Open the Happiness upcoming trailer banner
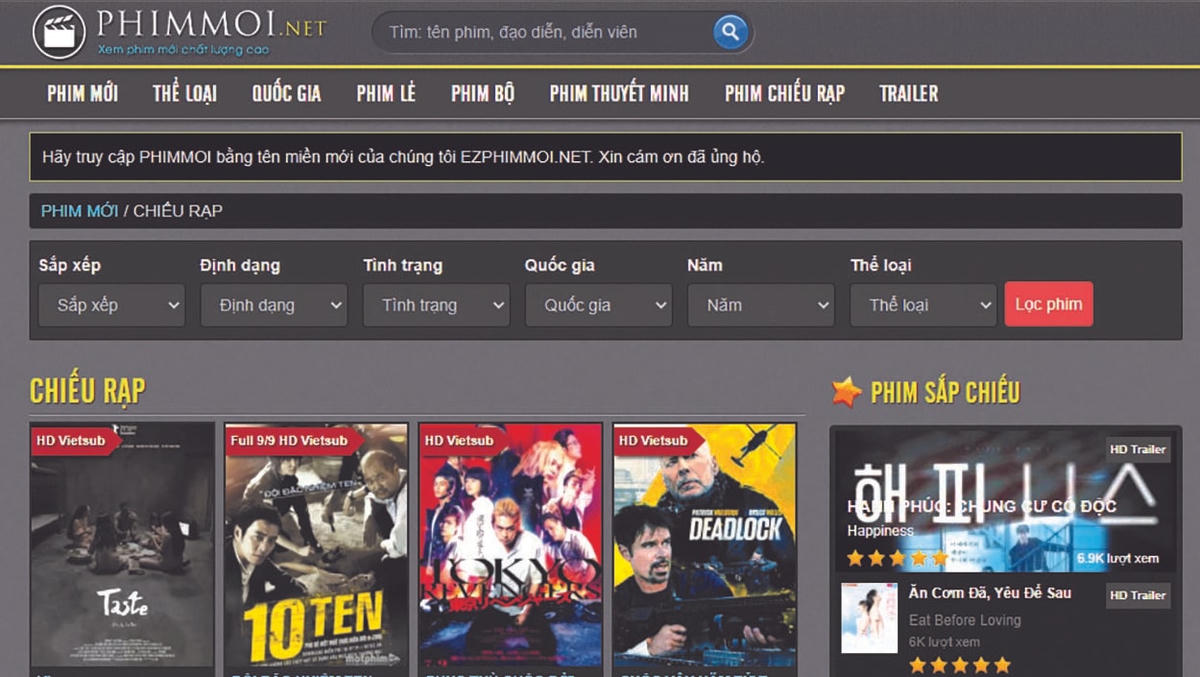Image resolution: width=1200 pixels, height=677 pixels. [1005, 501]
